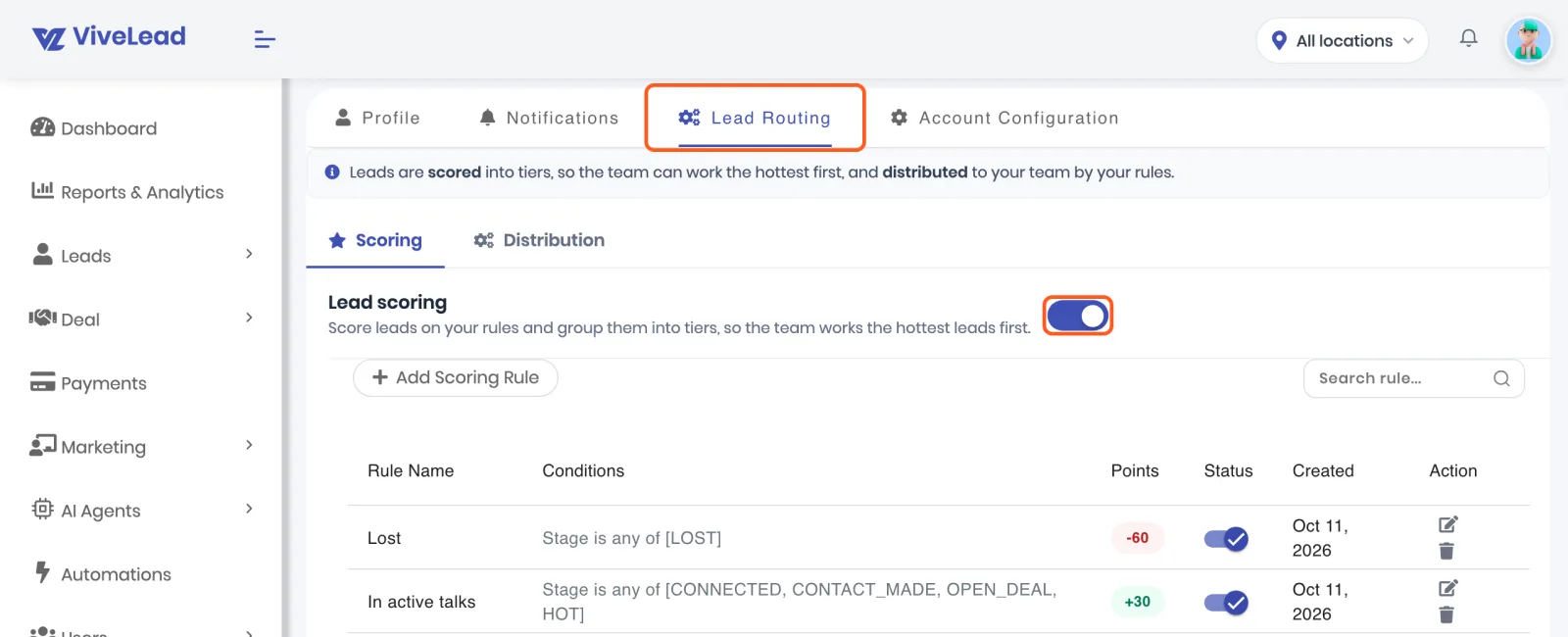The height and width of the screenshot is (637, 1568).
Task: Delete the In active talks rule
Action: pos(1446,614)
